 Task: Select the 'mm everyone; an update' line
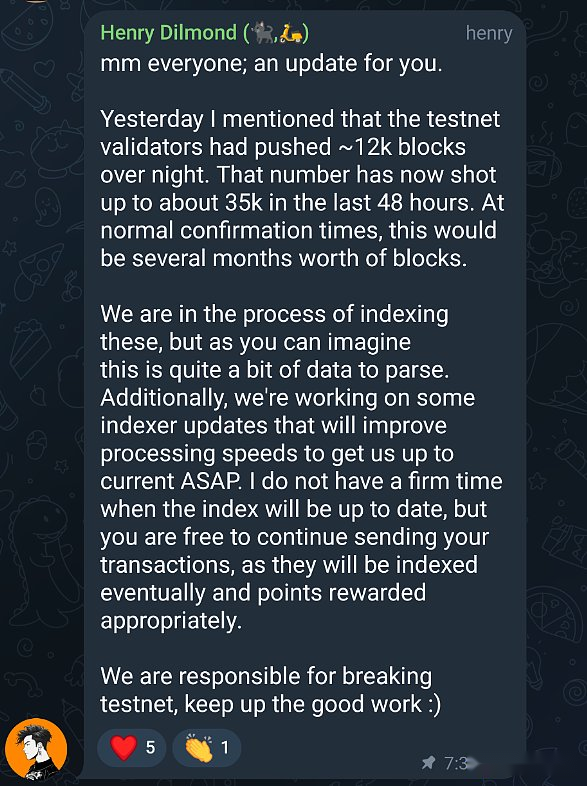tap(271, 64)
